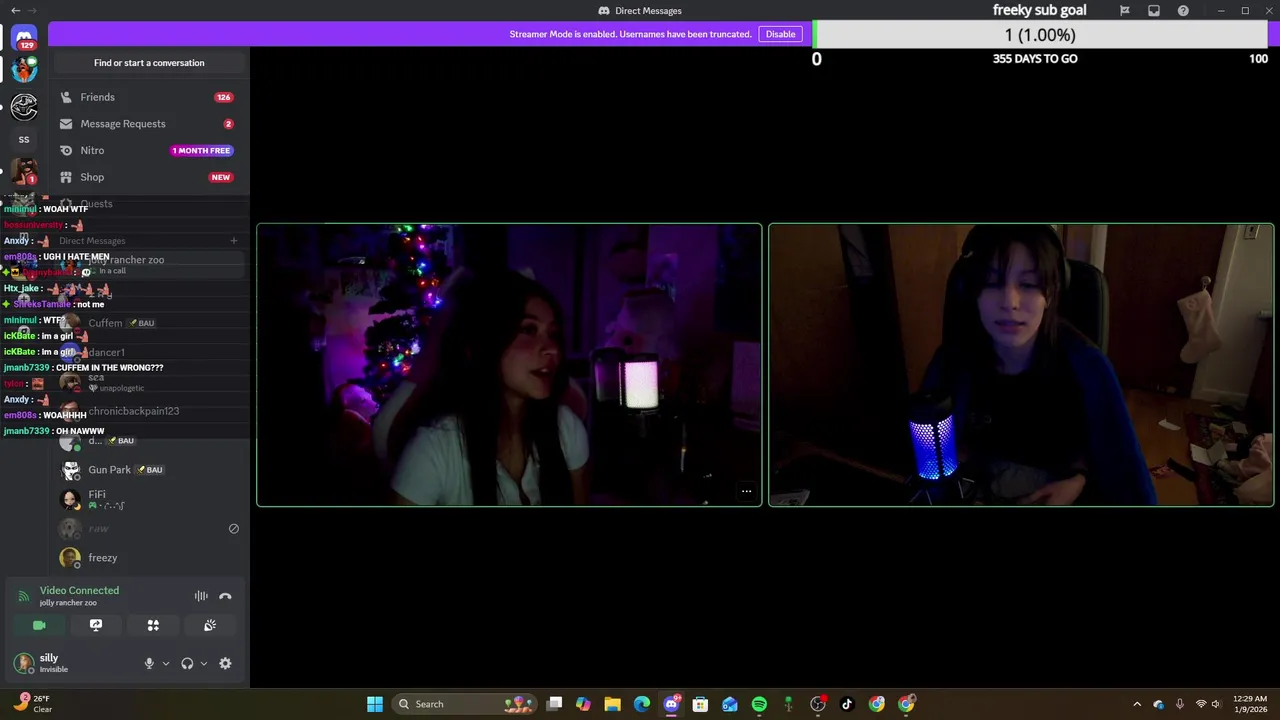1280x720 pixels.
Task: Open Microsoft Store from taskbar
Action: [701, 704]
